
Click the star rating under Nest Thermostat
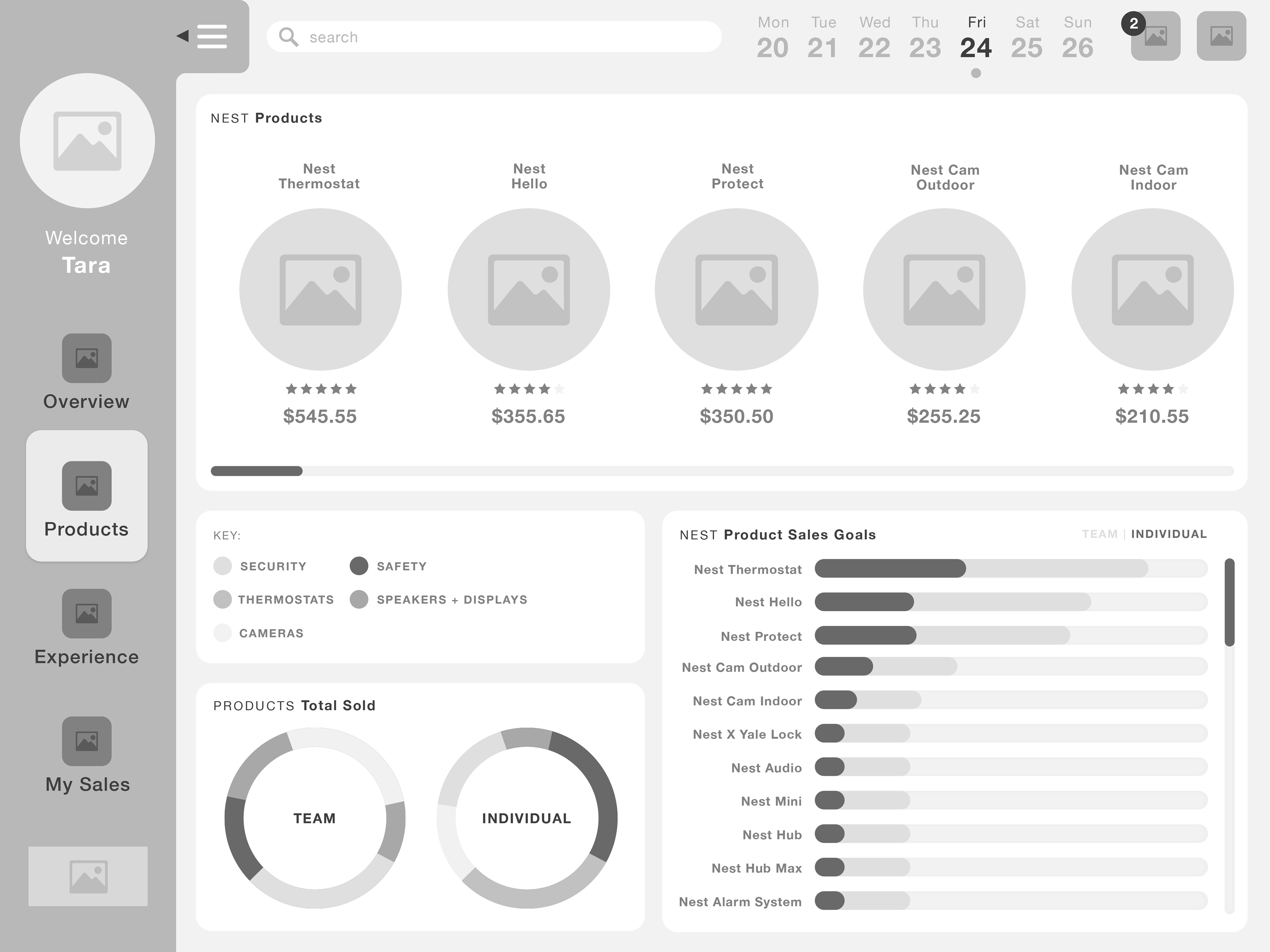321,389
